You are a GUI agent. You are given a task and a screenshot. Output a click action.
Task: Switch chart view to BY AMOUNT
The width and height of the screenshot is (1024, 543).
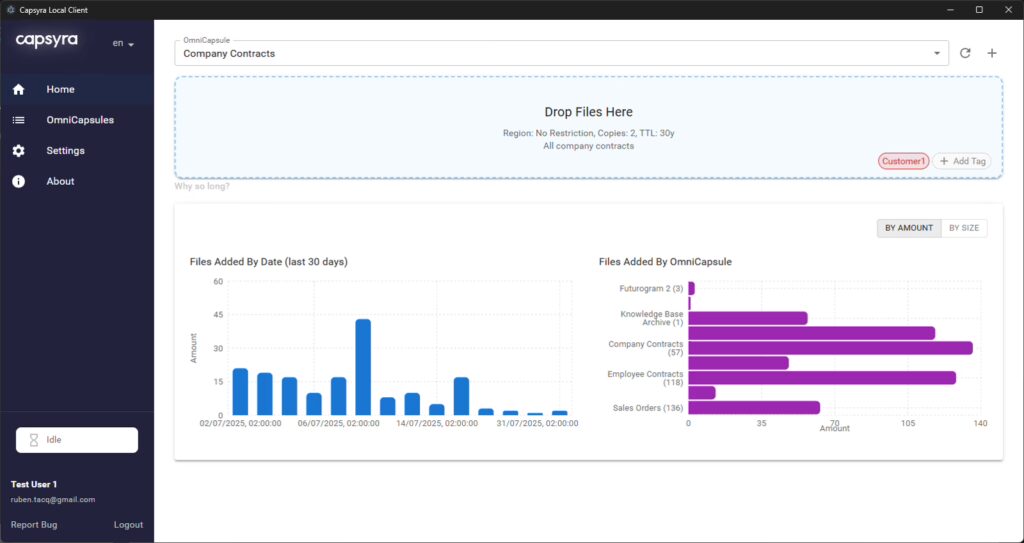point(908,228)
